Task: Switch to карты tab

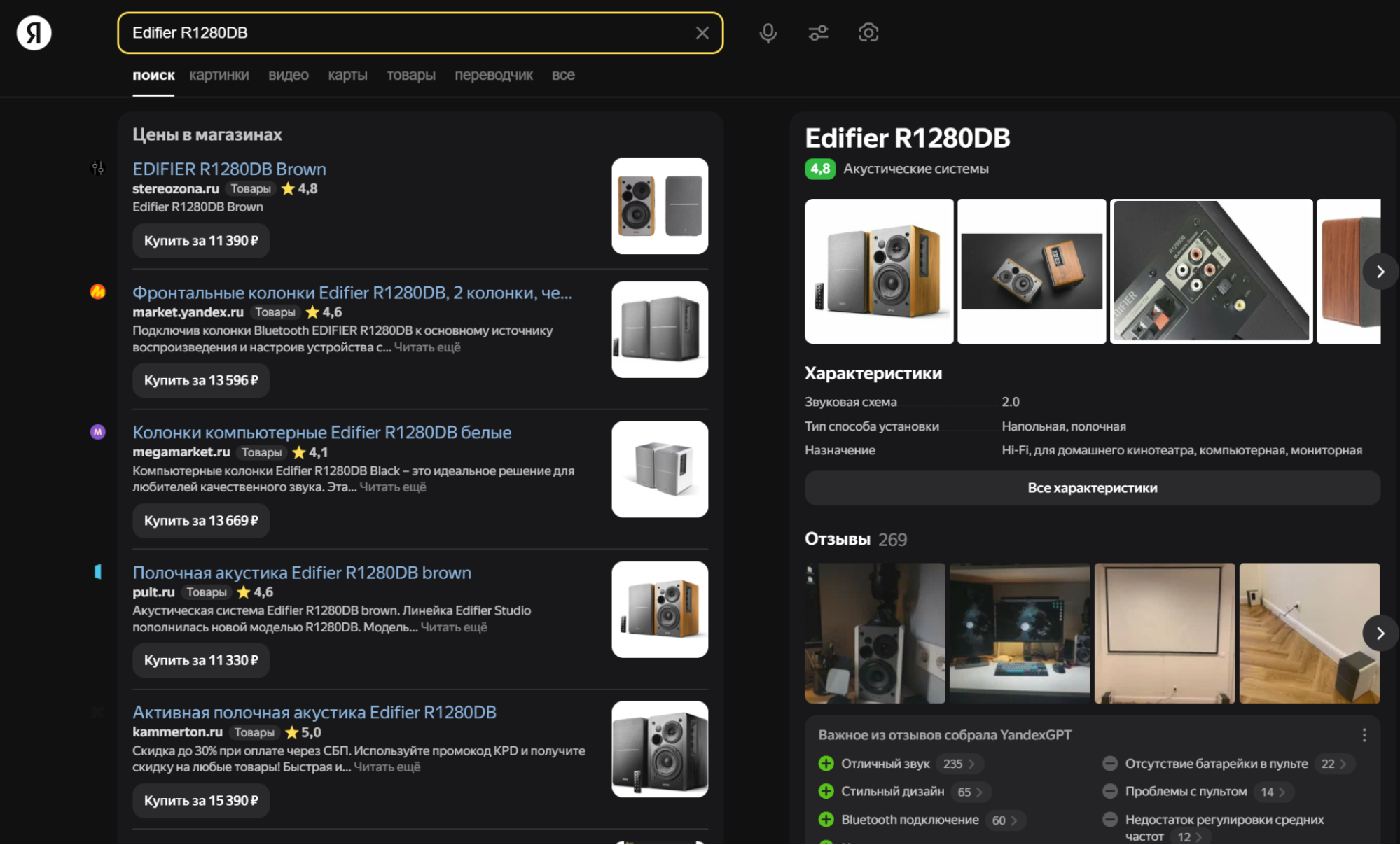Action: pyautogui.click(x=347, y=75)
